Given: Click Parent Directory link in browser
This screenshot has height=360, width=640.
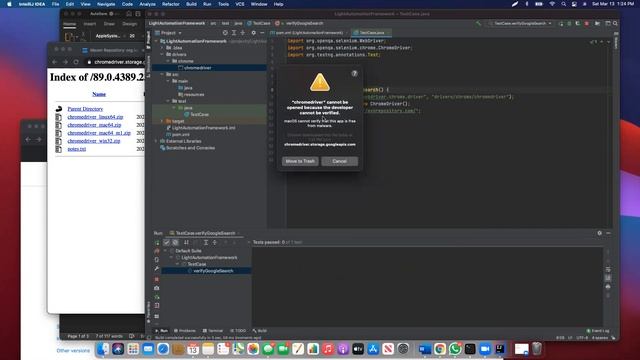Looking at the screenshot, I should 85,109.
